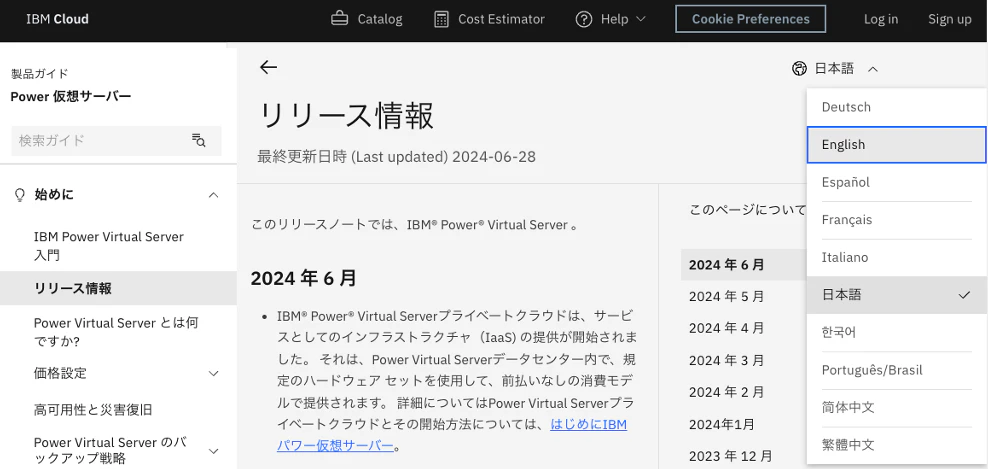988x469 pixels.
Task: Click the Log in link
Action: (881, 19)
